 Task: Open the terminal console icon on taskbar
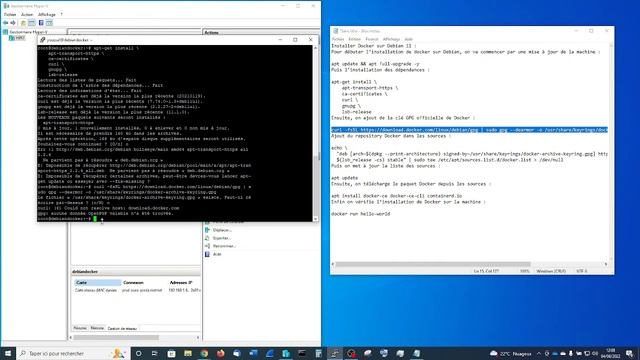pos(302,353)
